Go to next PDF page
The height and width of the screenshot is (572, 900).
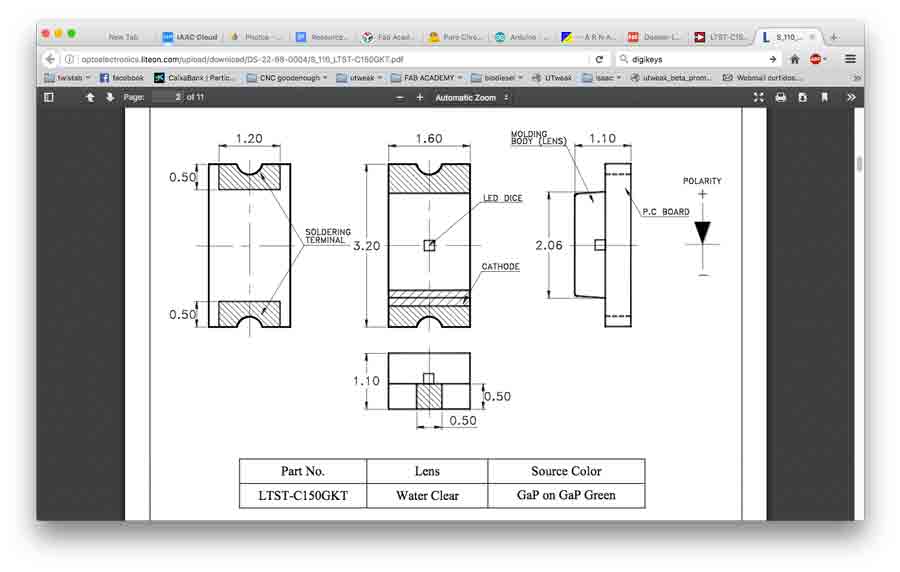click(110, 97)
